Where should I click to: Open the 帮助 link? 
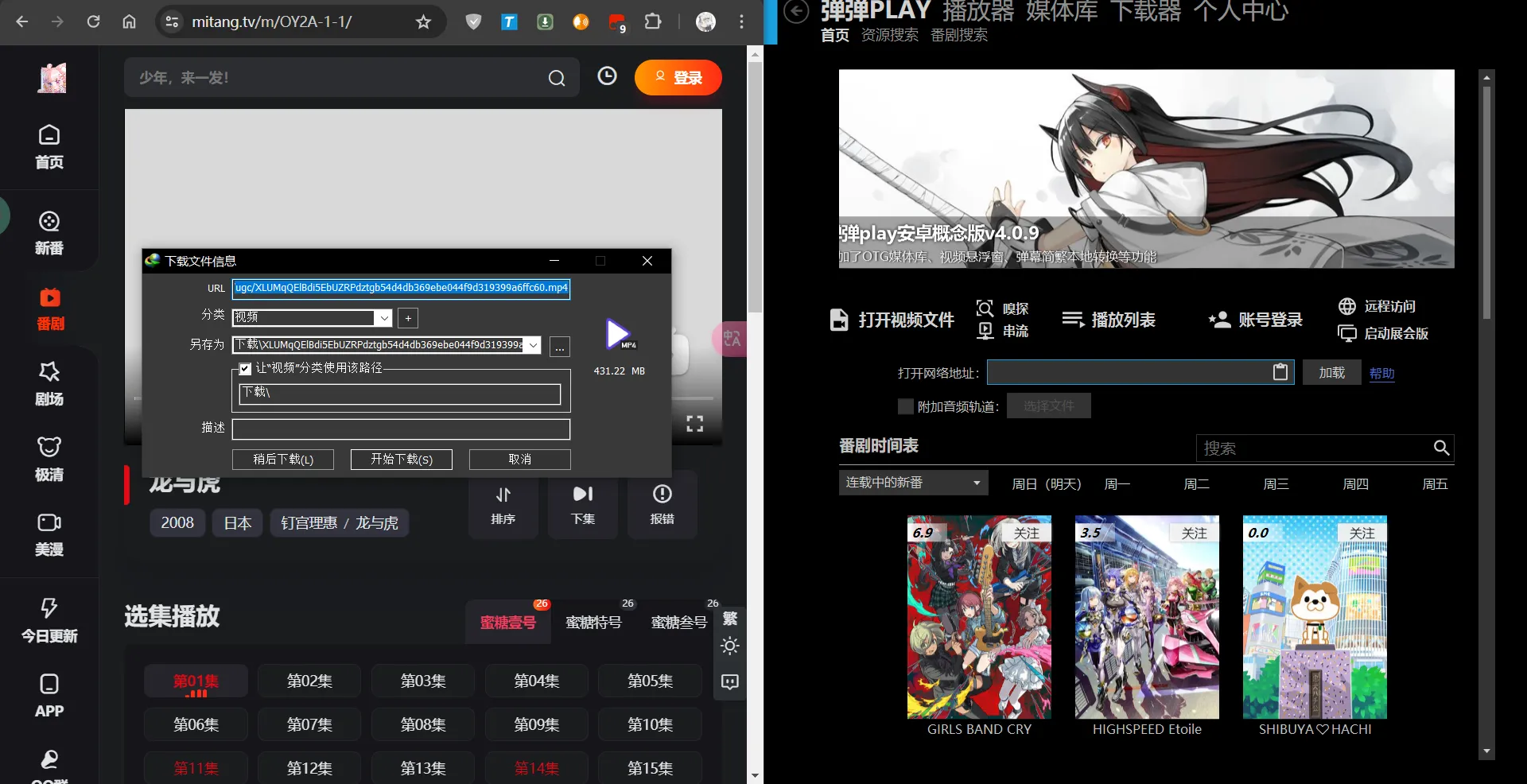(1381, 373)
